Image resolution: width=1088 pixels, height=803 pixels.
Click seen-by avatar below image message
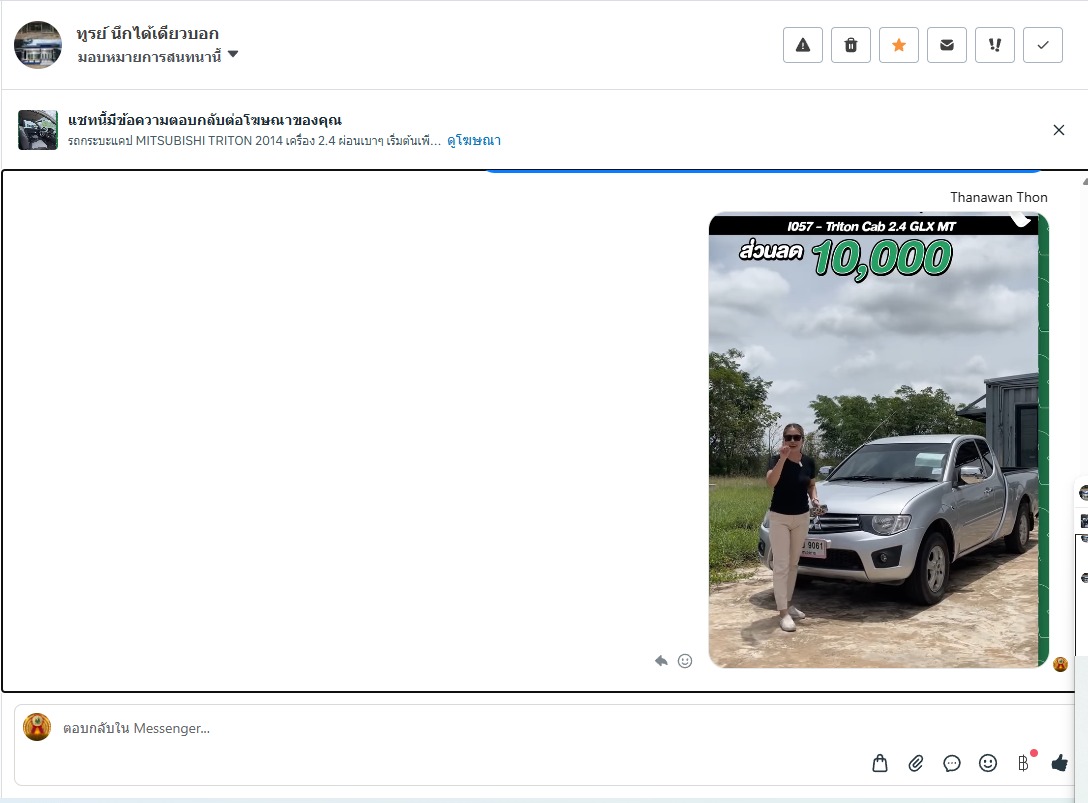pos(1060,664)
